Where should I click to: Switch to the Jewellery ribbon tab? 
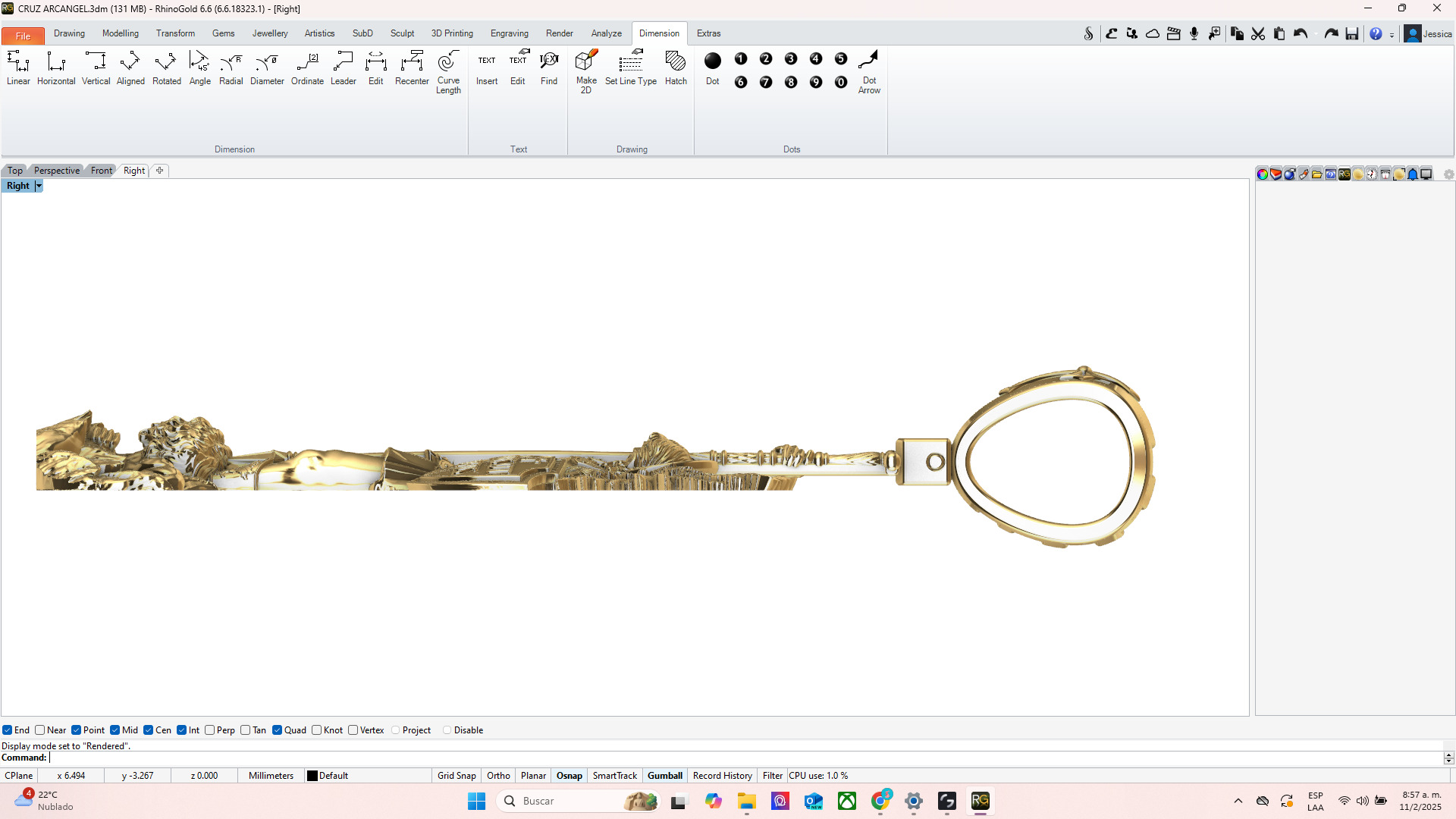(270, 33)
